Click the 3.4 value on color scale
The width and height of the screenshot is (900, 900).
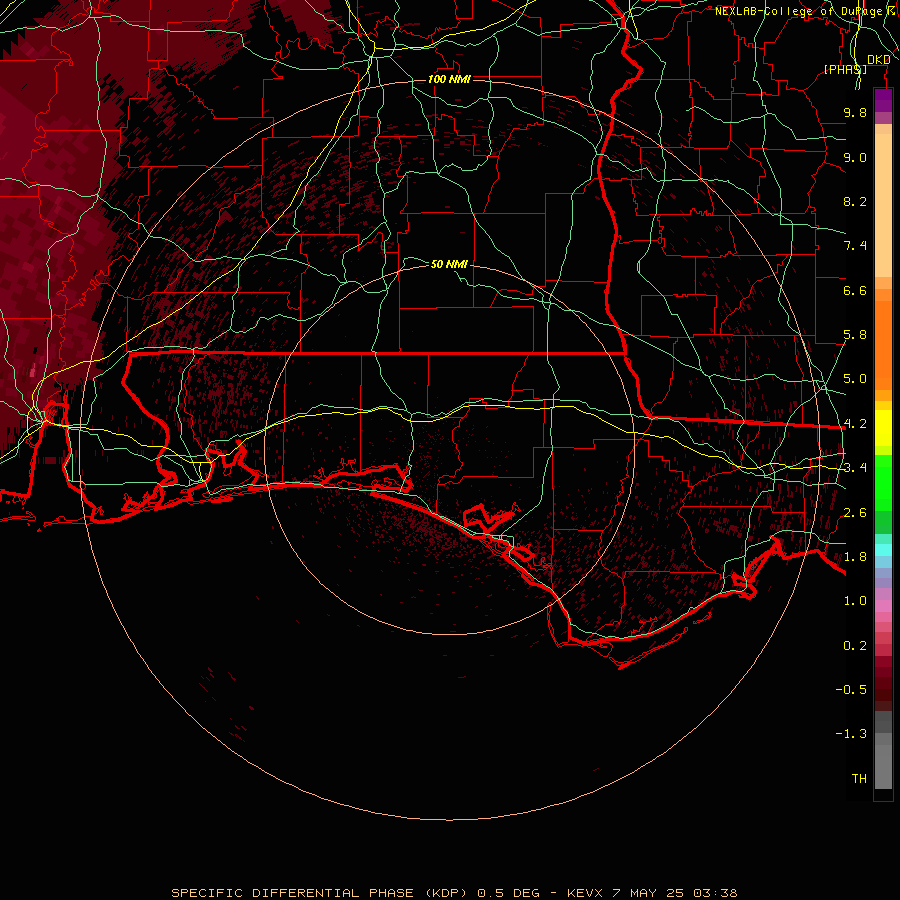click(x=855, y=468)
